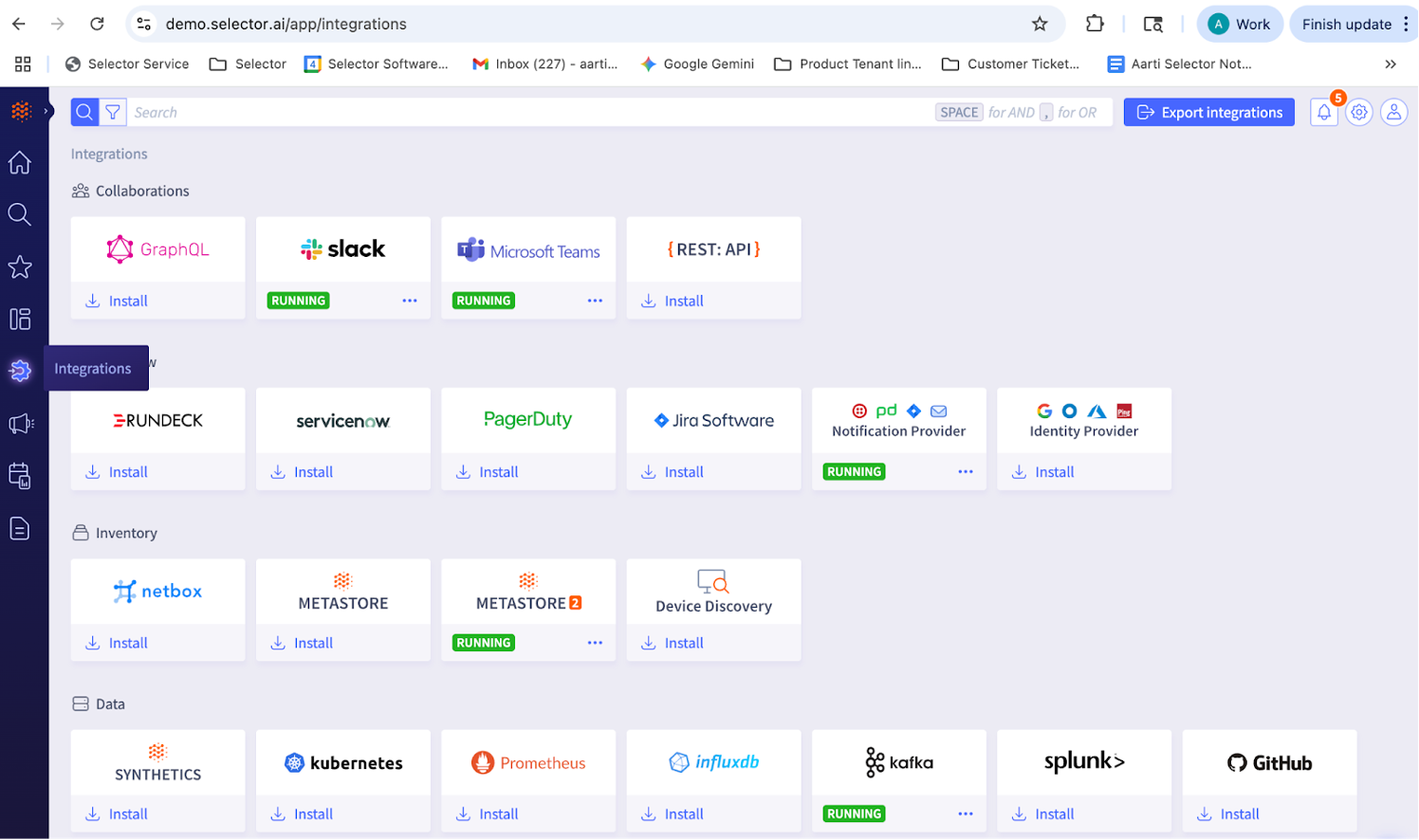Open the megaphone alerts icon in sidebar
This screenshot has width=1419, height=840.
tap(20, 424)
